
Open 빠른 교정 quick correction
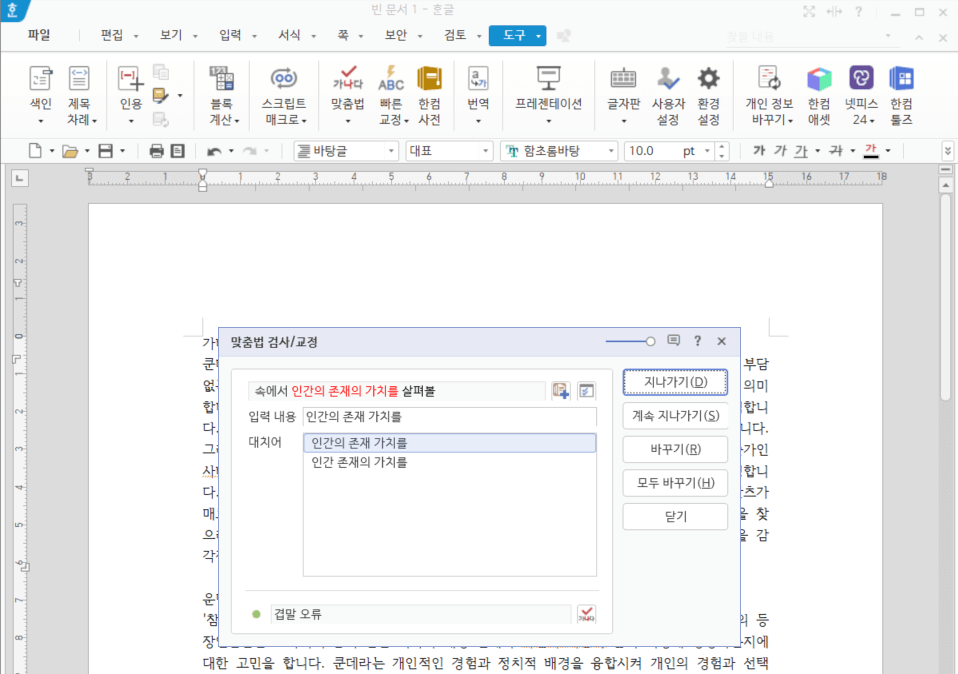coord(391,94)
